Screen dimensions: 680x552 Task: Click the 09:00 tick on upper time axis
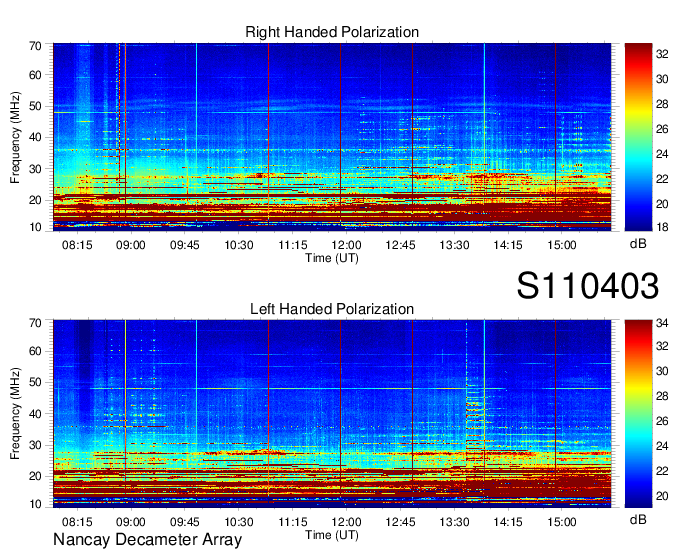click(x=131, y=245)
